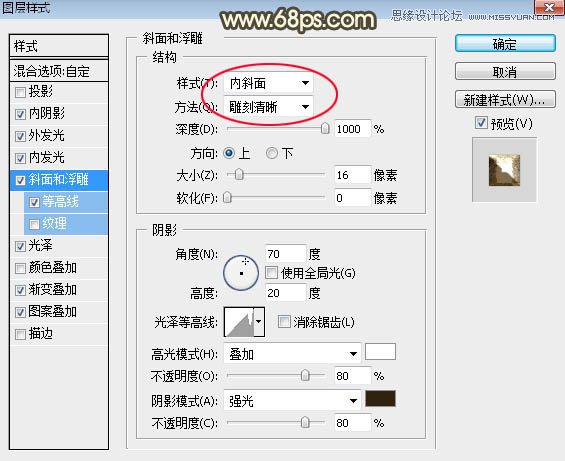Image resolution: width=565 pixels, height=461 pixels.
Task: Select the 上 direction radio button
Action: (x=229, y=153)
